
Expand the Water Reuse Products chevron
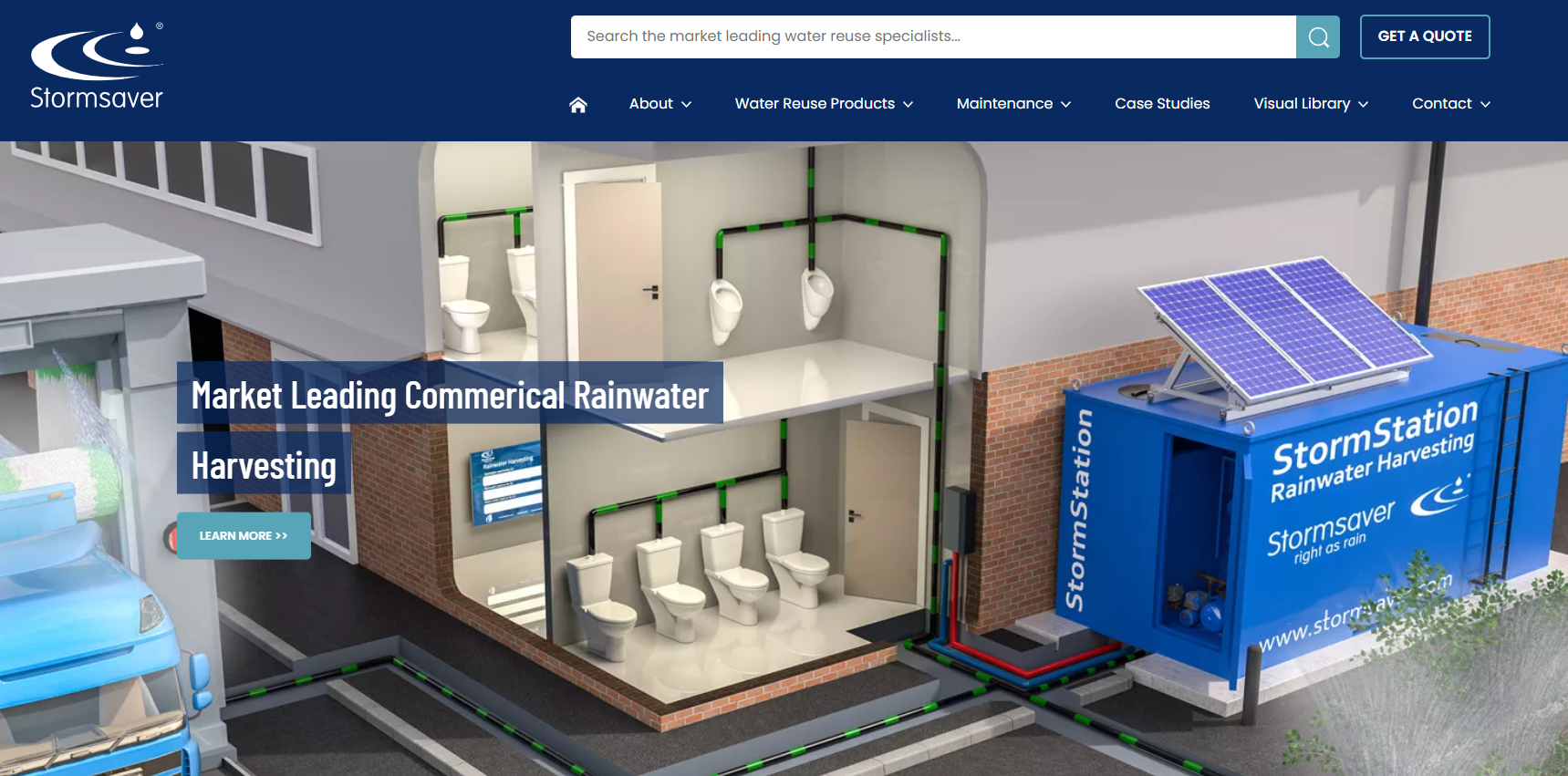point(909,105)
